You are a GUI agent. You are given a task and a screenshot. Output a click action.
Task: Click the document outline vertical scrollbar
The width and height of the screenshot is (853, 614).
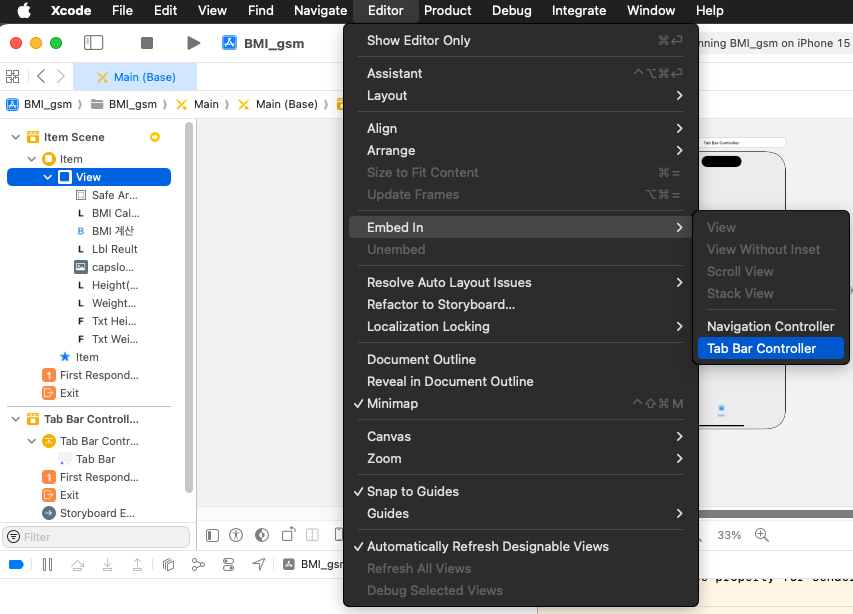pos(189,307)
